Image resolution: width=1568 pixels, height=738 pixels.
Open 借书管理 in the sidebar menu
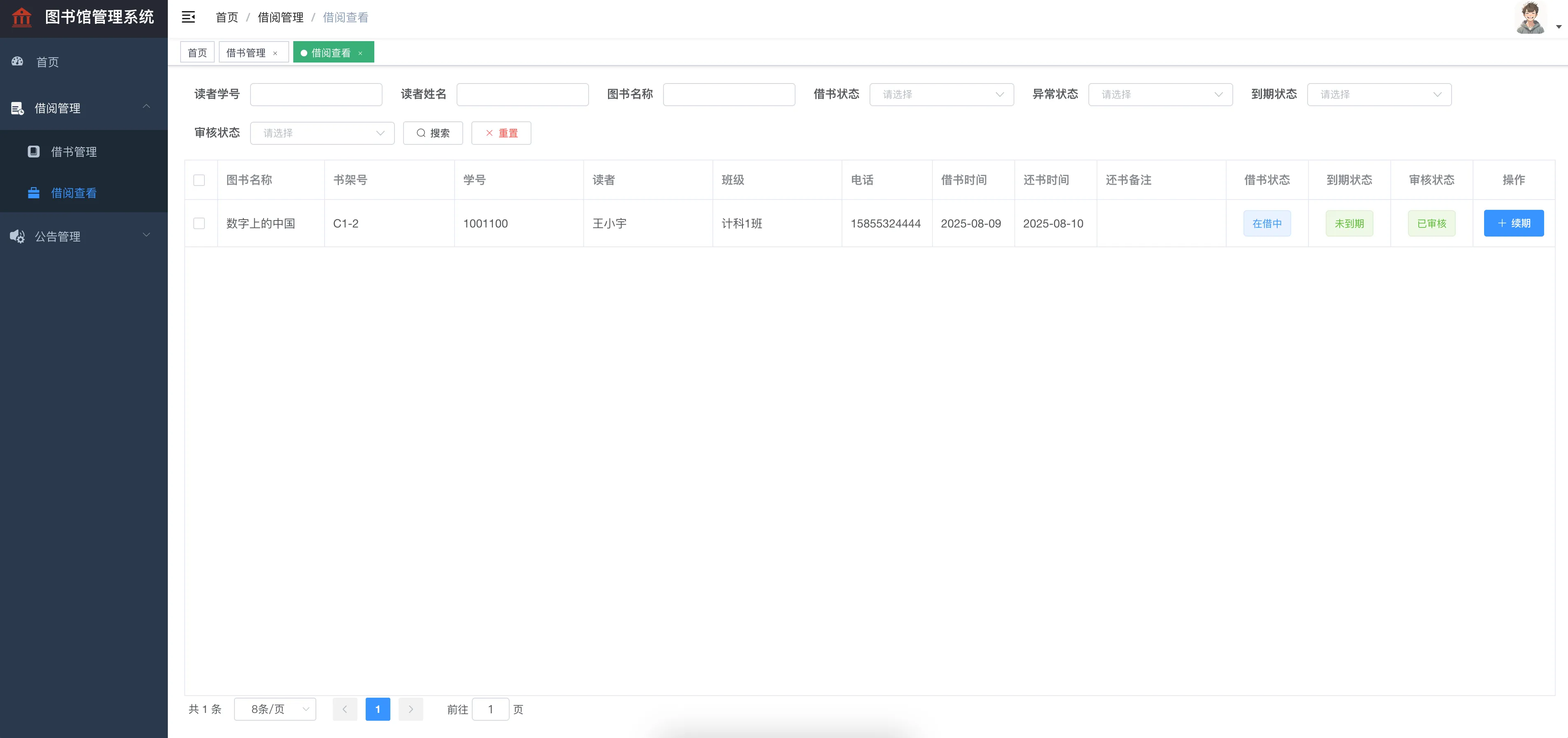pyautogui.click(x=74, y=152)
